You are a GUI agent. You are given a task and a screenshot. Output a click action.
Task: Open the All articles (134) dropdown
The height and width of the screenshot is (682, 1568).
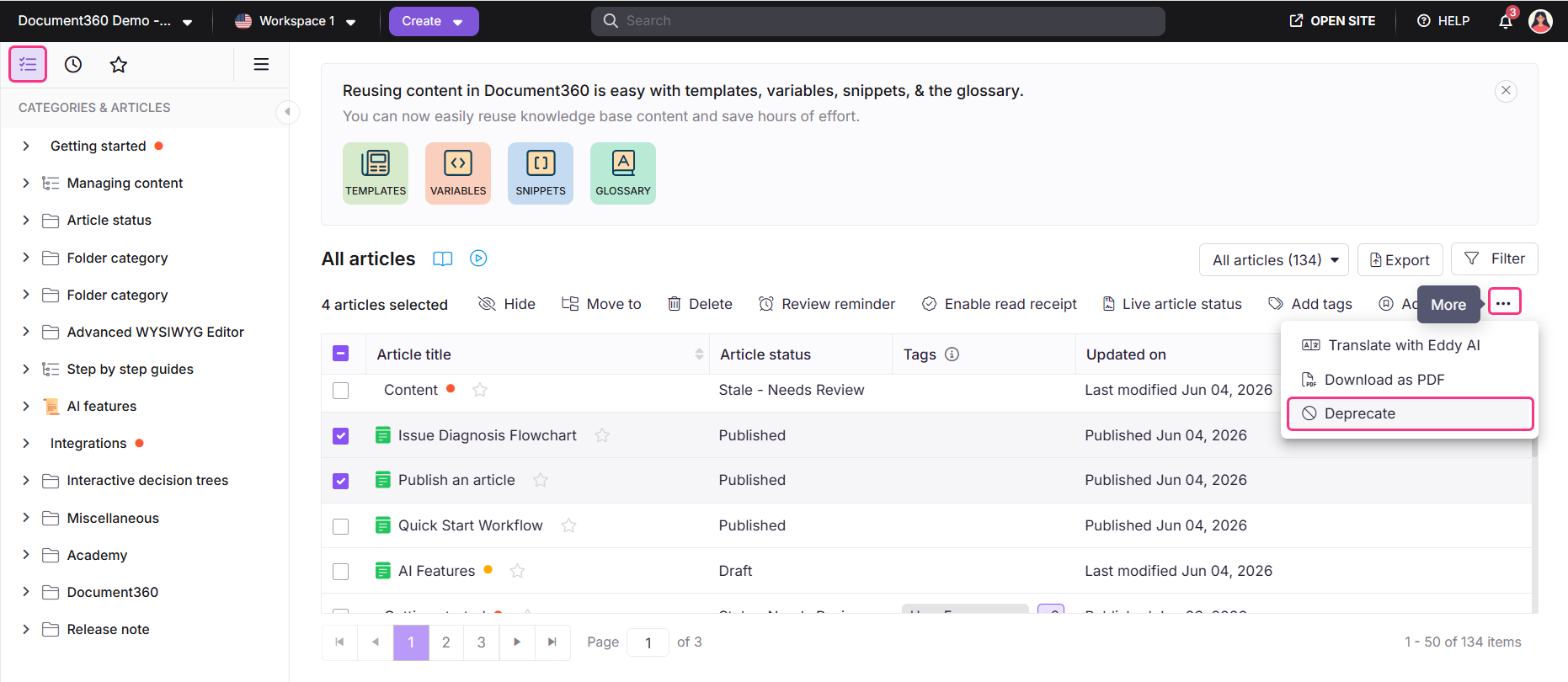(1274, 260)
